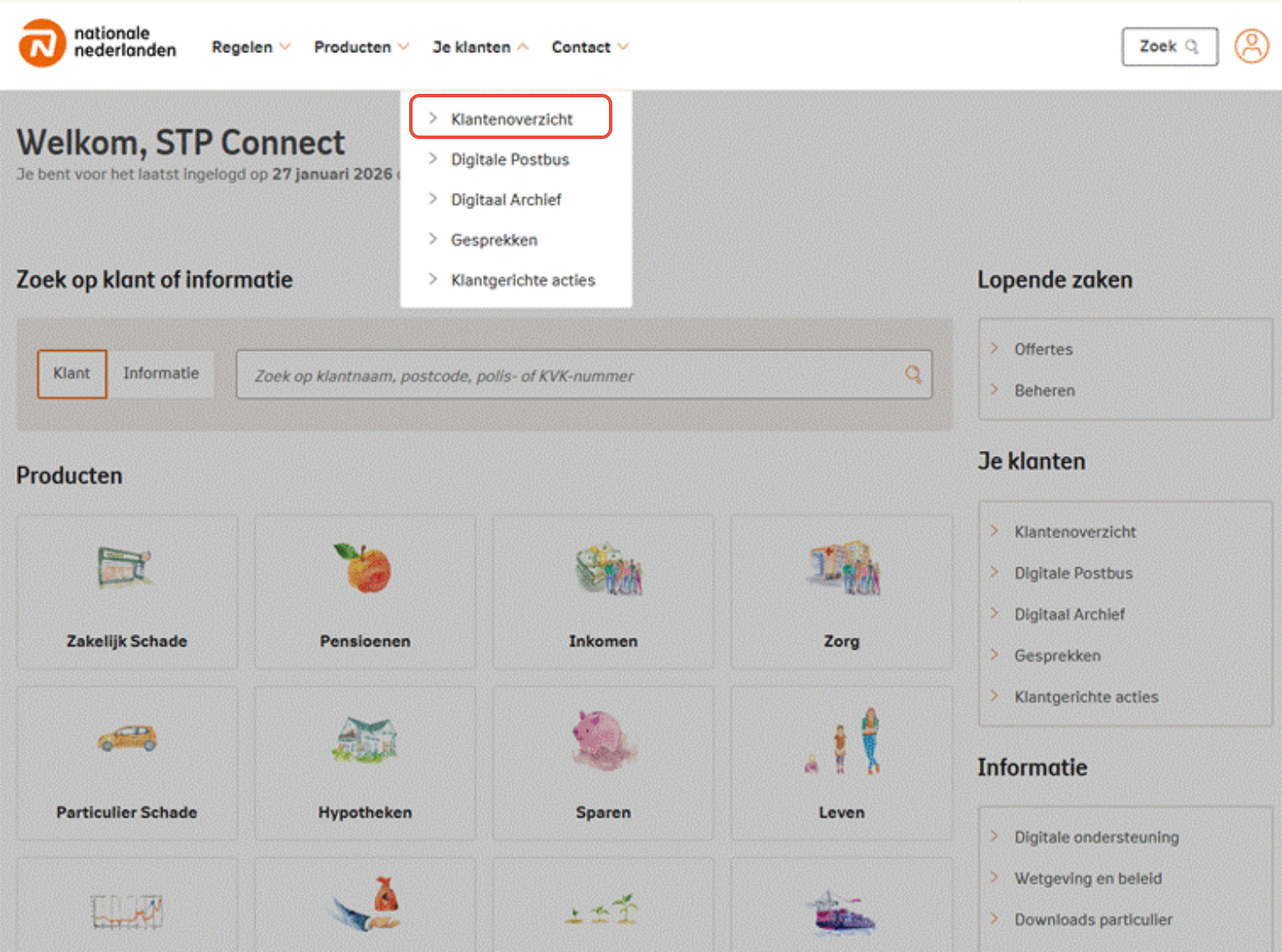Open the Nationale Nederlanden logo home link
The width and height of the screenshot is (1282, 952).
point(97,43)
